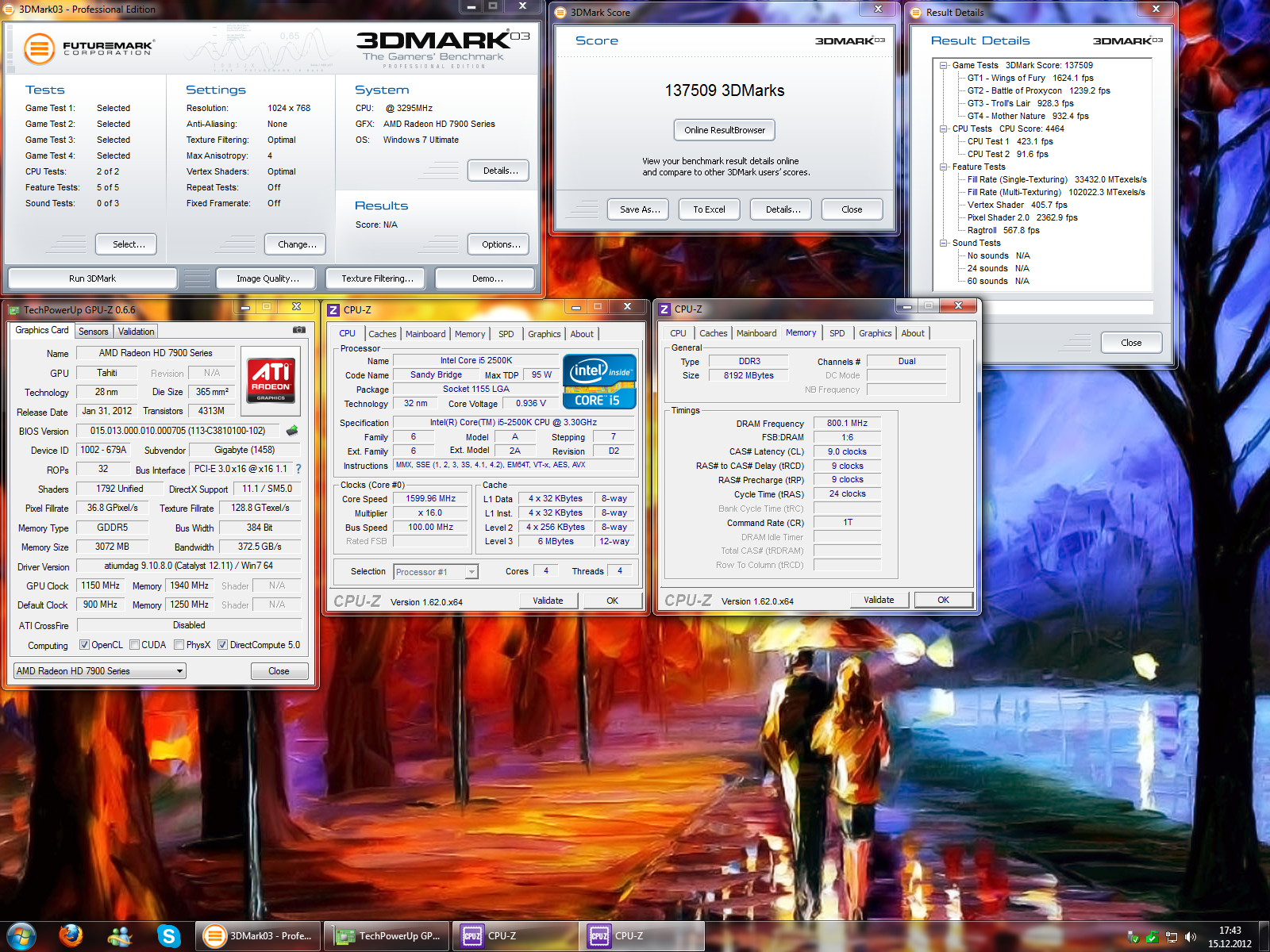Image resolution: width=1270 pixels, height=952 pixels.
Task: Click the BIOS Version field in GPU-Z
Action: (x=178, y=431)
